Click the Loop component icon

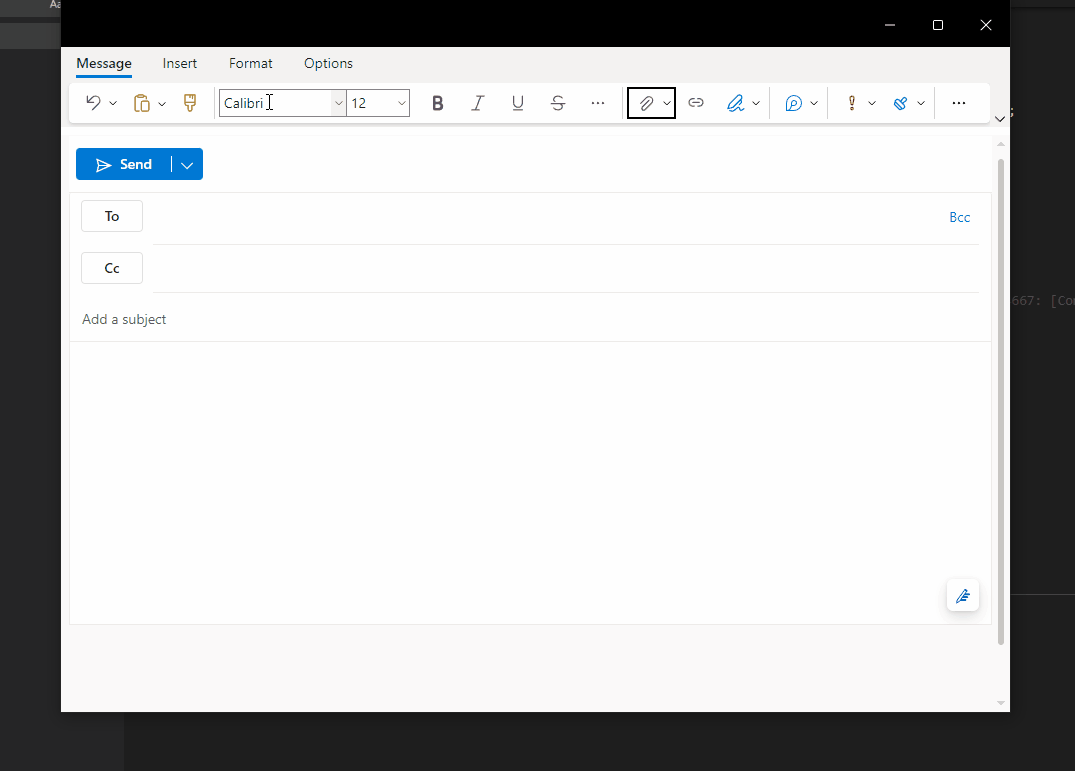[x=793, y=102]
